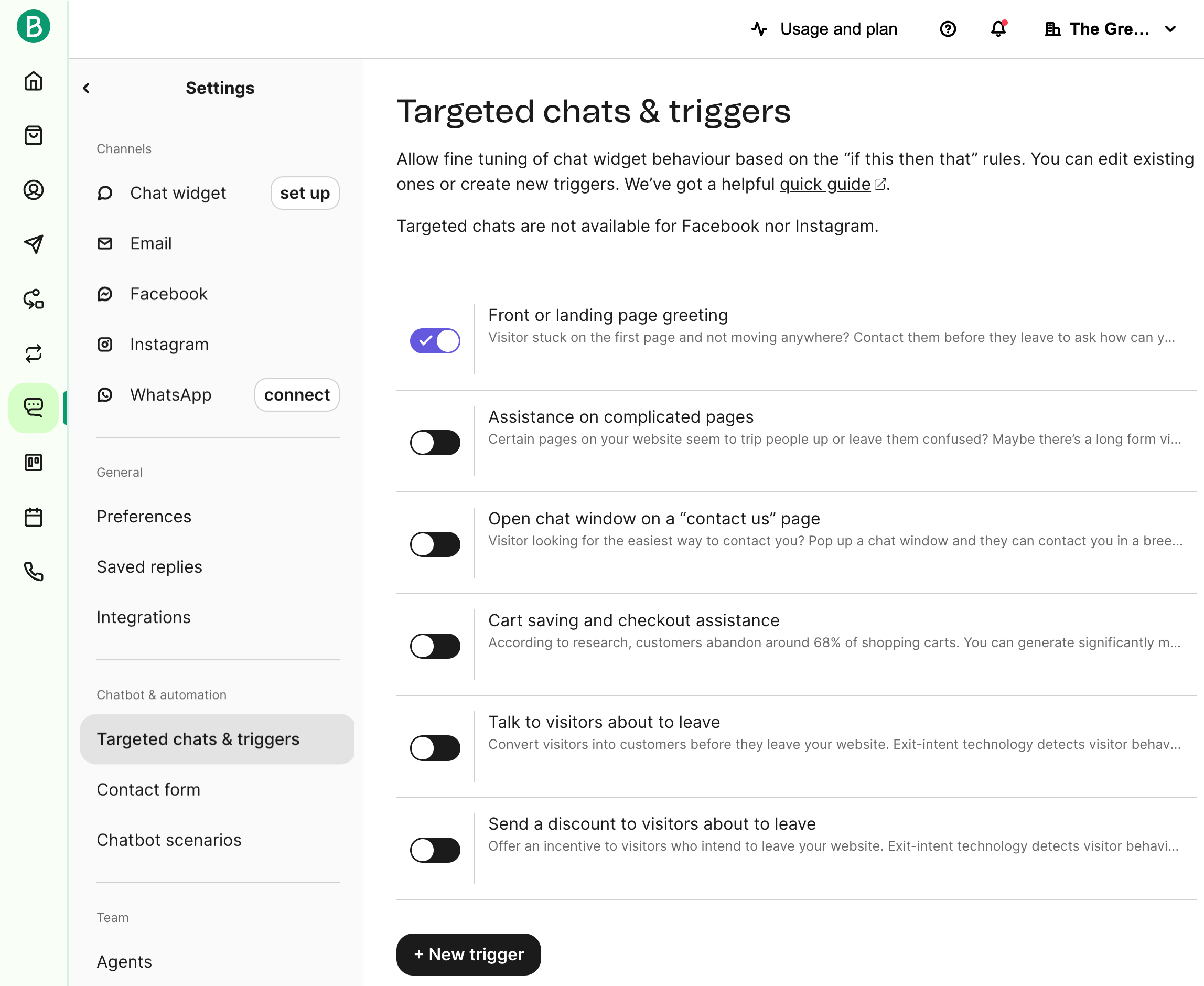Open the Contacts person icon
The height and width of the screenshot is (986, 1204).
34,190
